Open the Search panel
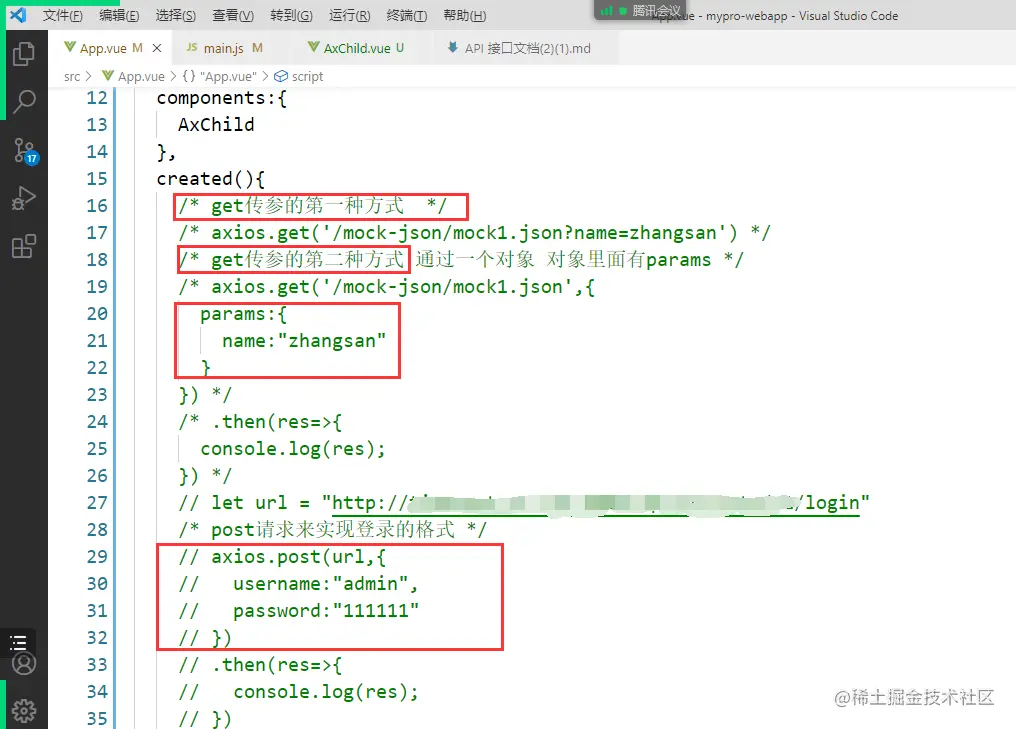1016x729 pixels. (x=24, y=102)
